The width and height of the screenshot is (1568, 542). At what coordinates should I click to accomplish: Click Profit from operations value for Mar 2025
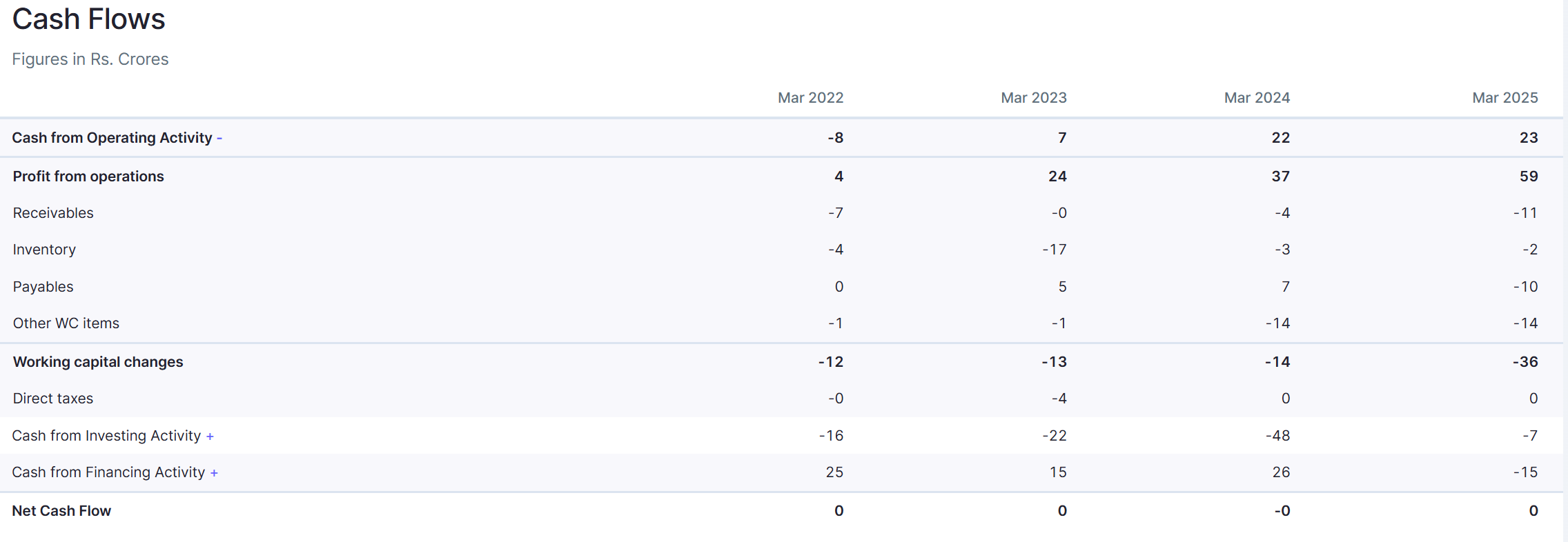[x=1528, y=177]
